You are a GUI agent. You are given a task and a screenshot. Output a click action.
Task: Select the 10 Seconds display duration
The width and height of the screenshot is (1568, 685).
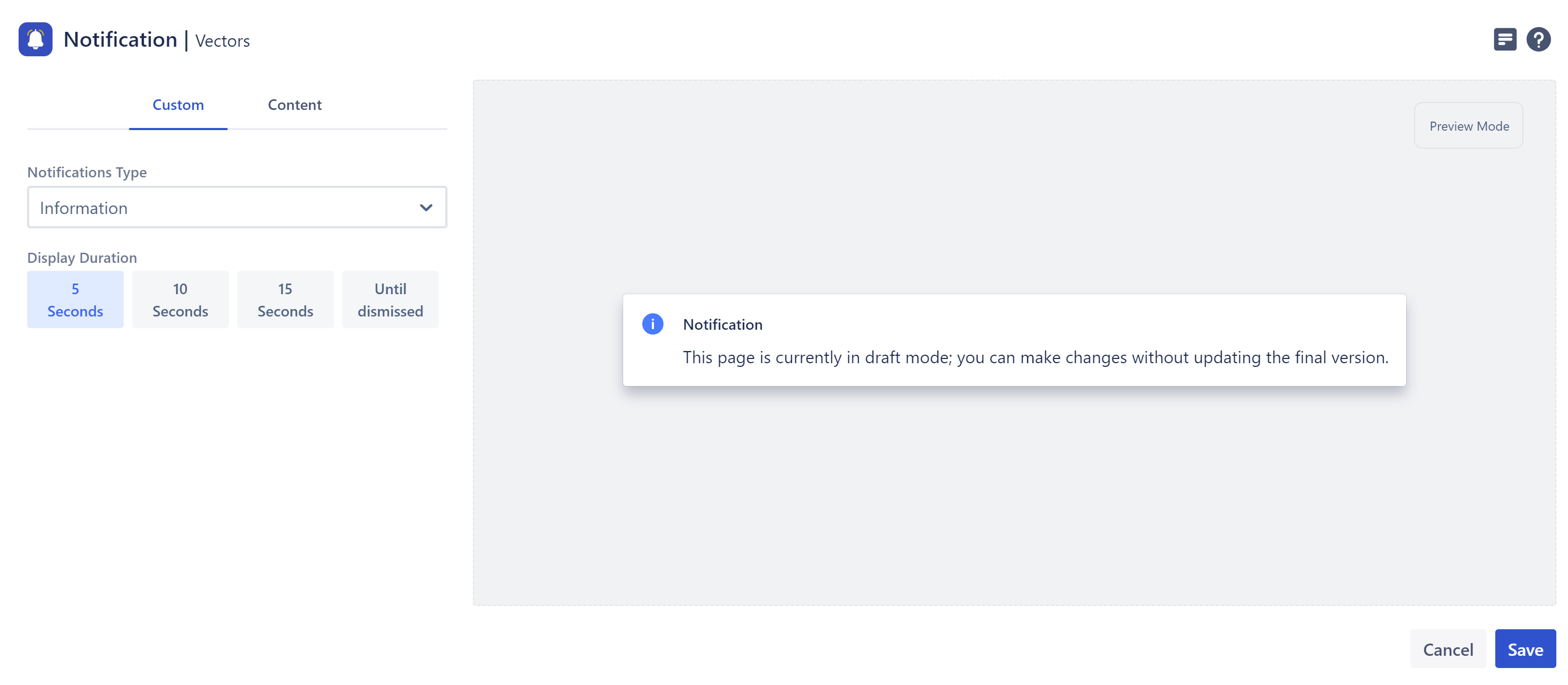pos(179,299)
